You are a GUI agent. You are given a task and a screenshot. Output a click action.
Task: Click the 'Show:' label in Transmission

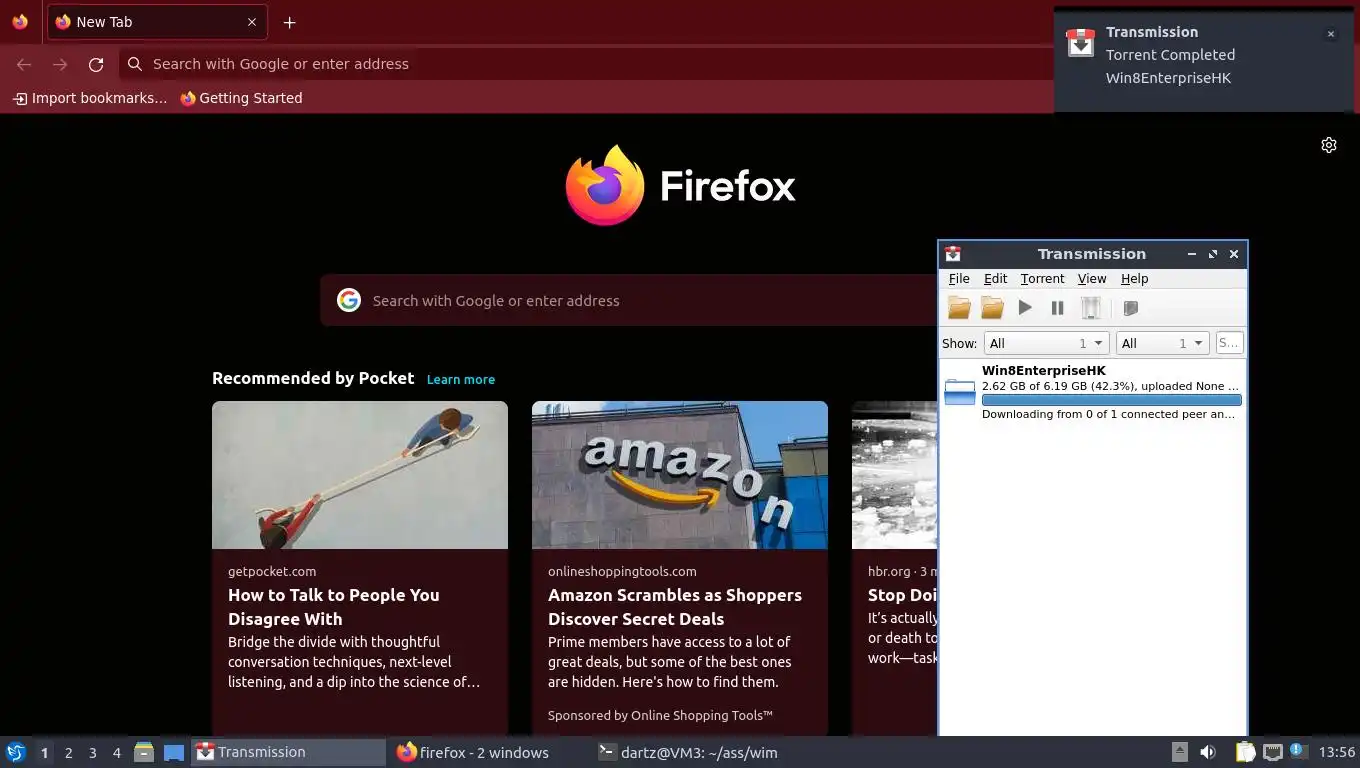959,343
